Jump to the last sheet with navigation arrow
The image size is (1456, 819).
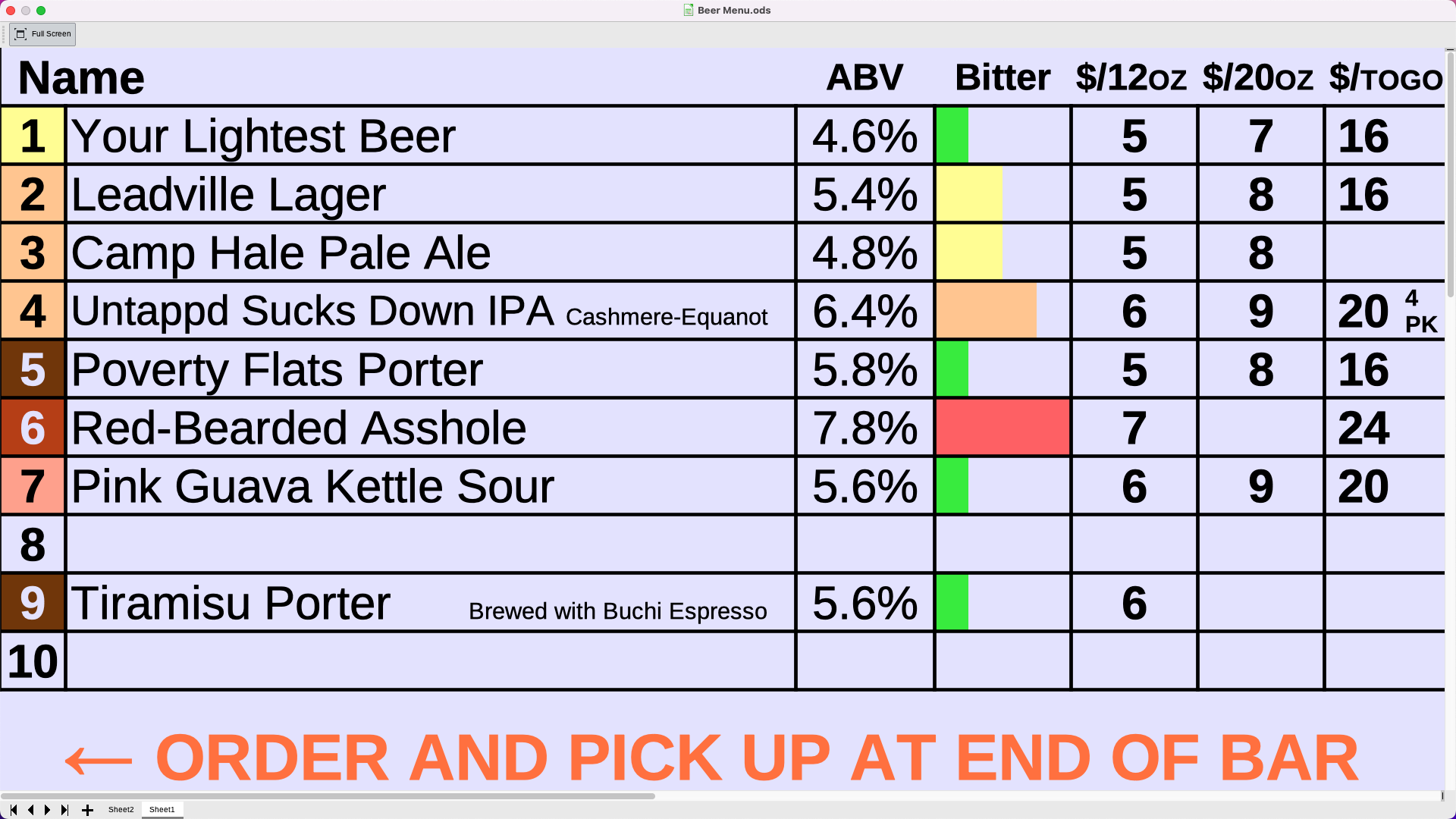coord(65,810)
